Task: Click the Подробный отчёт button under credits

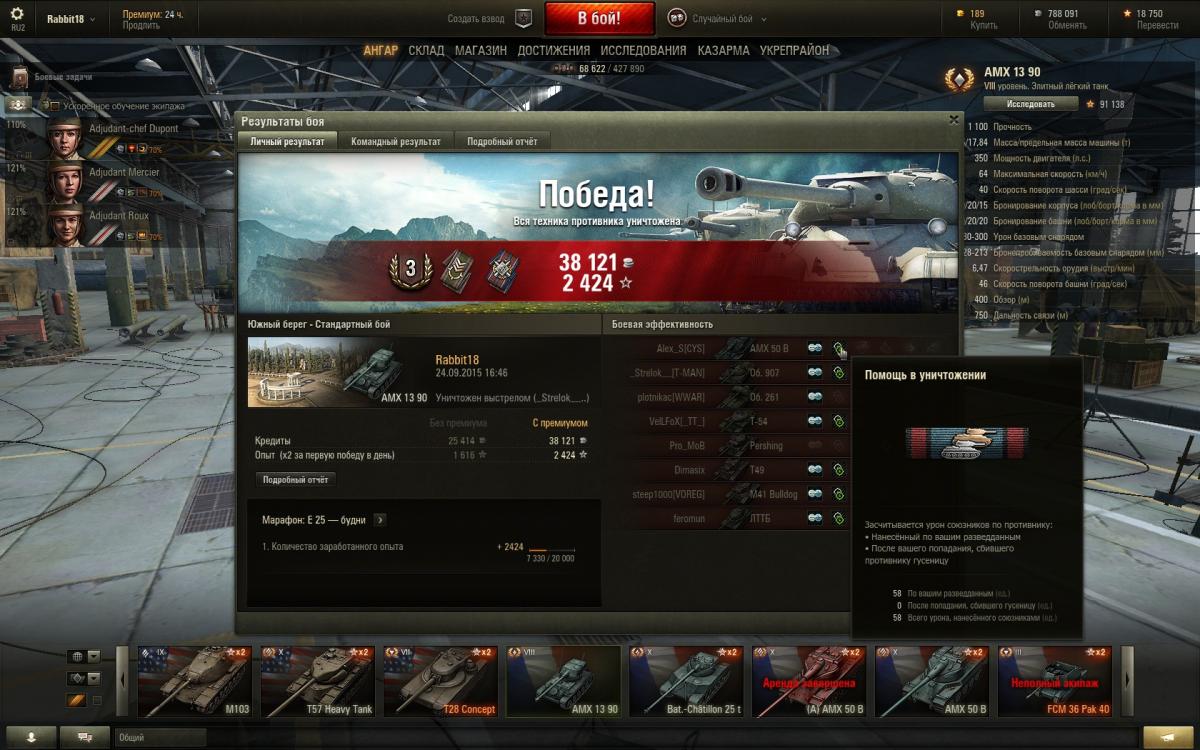Action: point(296,480)
